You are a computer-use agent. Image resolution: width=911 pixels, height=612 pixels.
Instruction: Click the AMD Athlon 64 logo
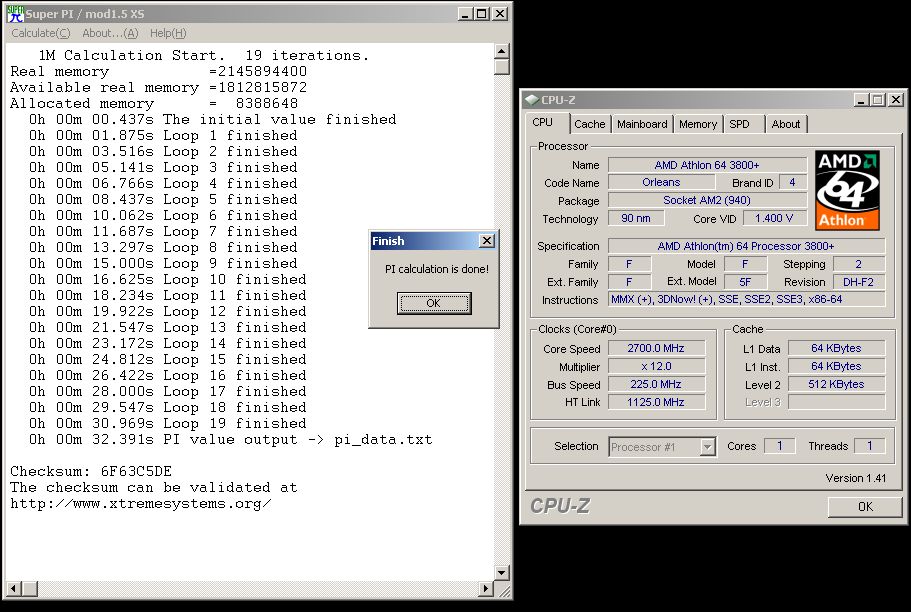point(847,190)
